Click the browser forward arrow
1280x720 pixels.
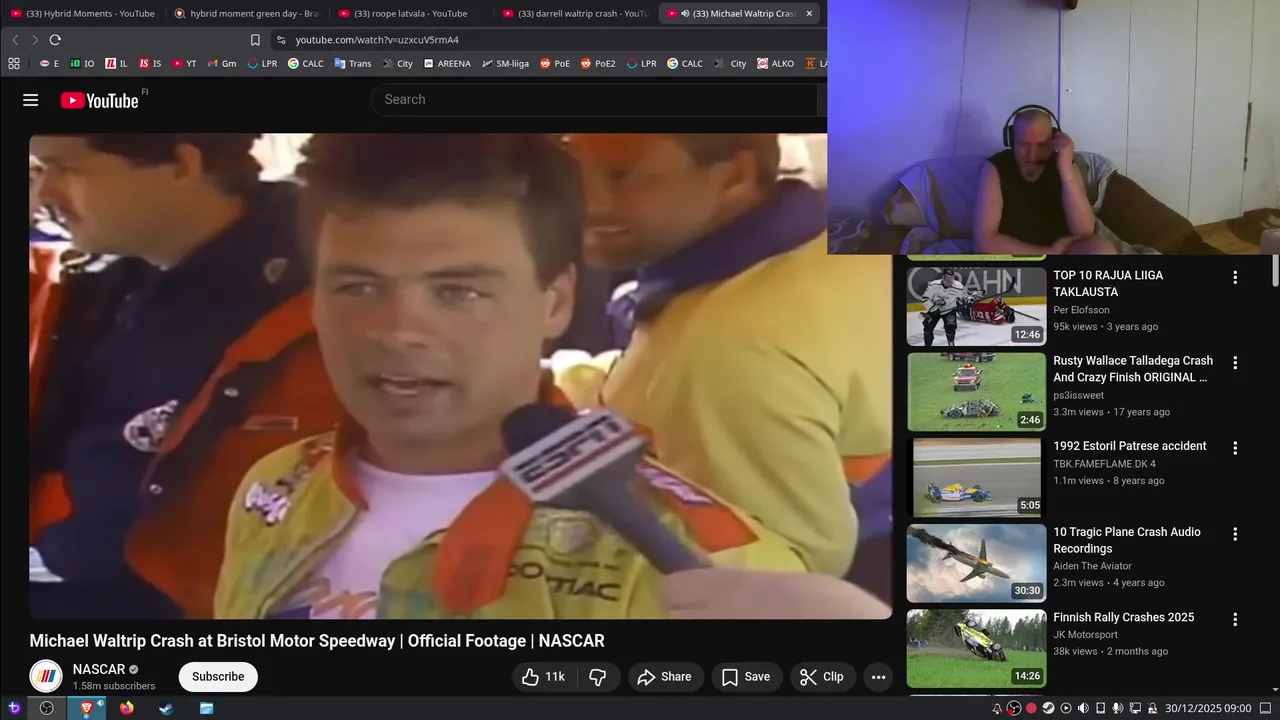pos(34,40)
